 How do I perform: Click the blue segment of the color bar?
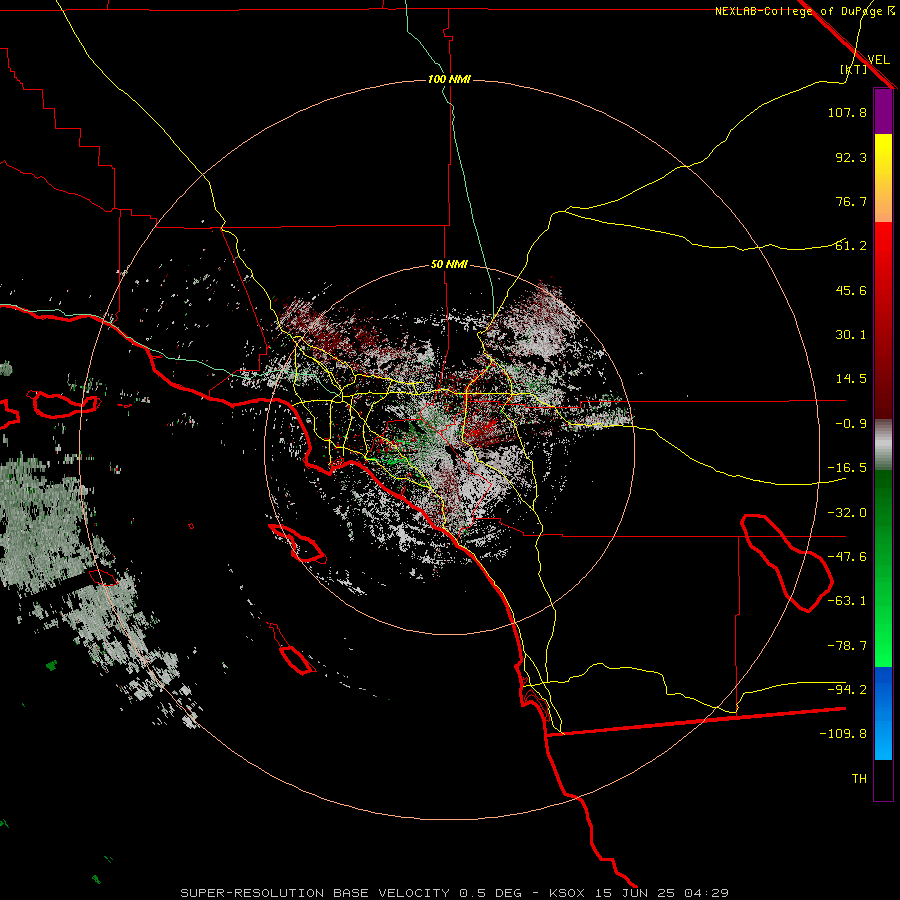(x=883, y=713)
